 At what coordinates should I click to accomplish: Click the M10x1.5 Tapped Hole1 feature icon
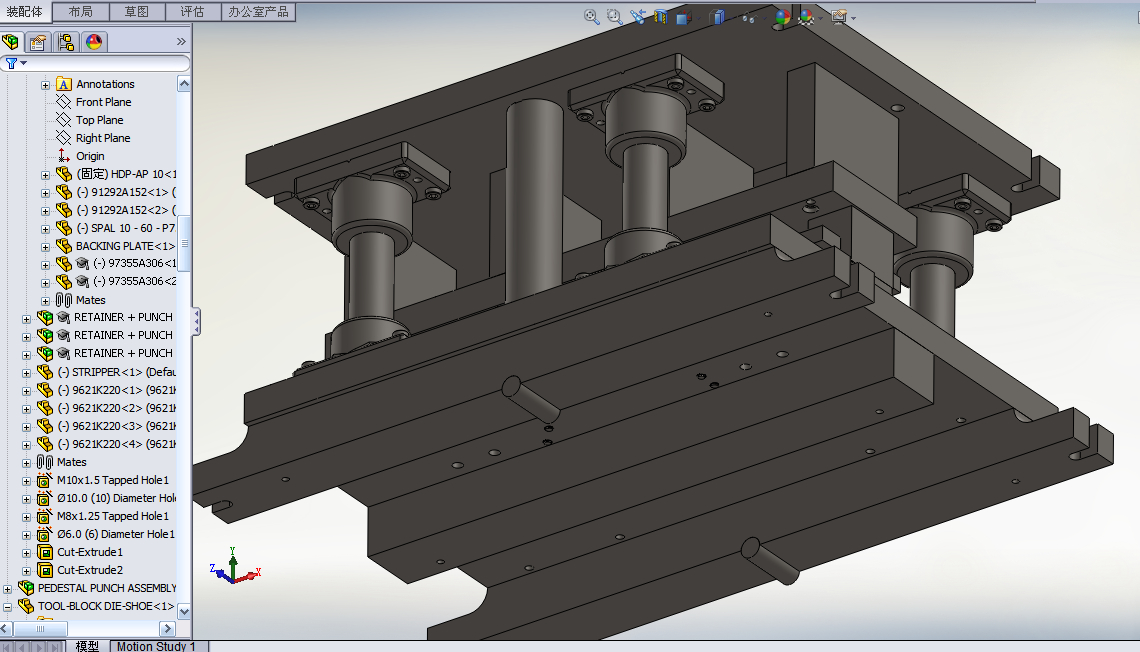[45, 480]
